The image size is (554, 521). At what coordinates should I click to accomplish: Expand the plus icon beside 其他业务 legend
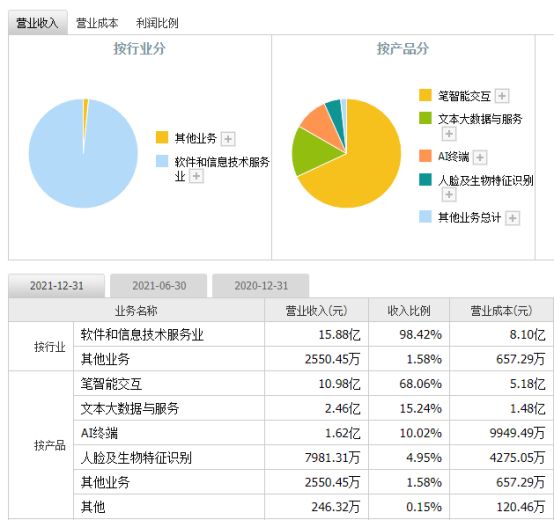click(228, 139)
